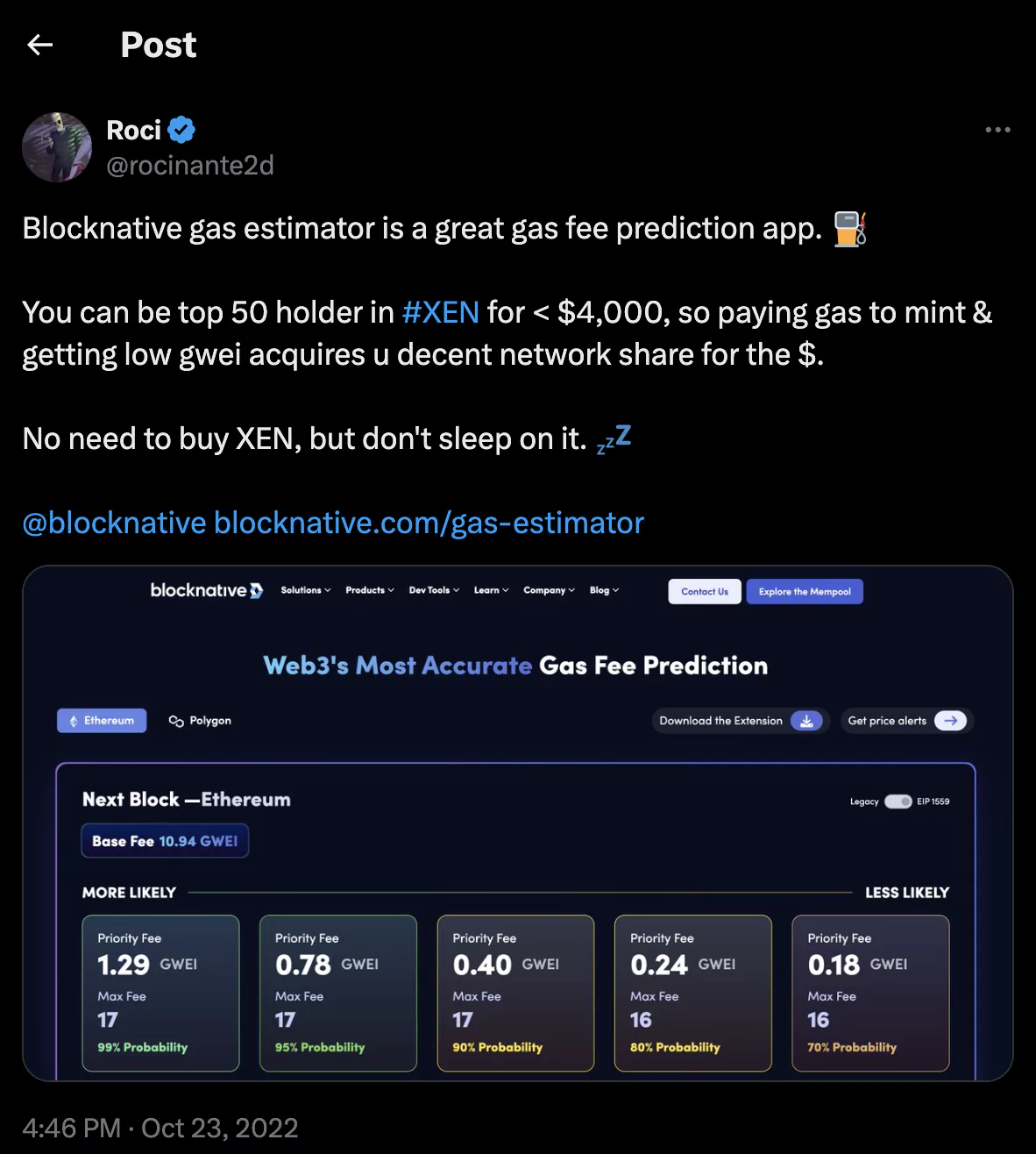Screen dimensions: 1036x1154
Task: Click the Contact Us button
Action: pyautogui.click(x=705, y=592)
